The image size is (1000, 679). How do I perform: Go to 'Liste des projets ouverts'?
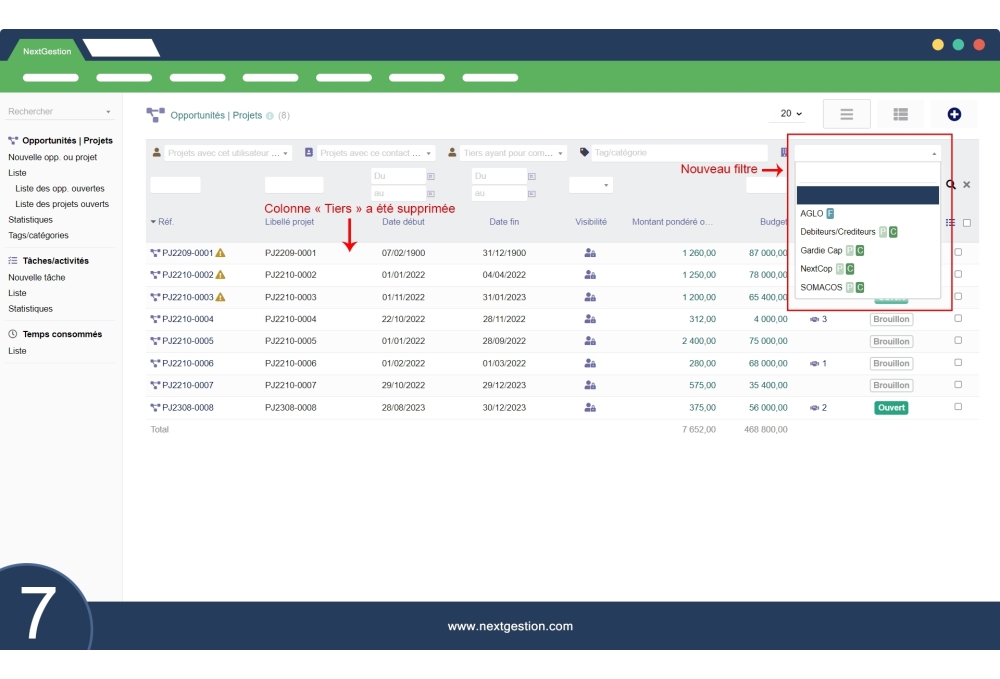(x=62, y=204)
